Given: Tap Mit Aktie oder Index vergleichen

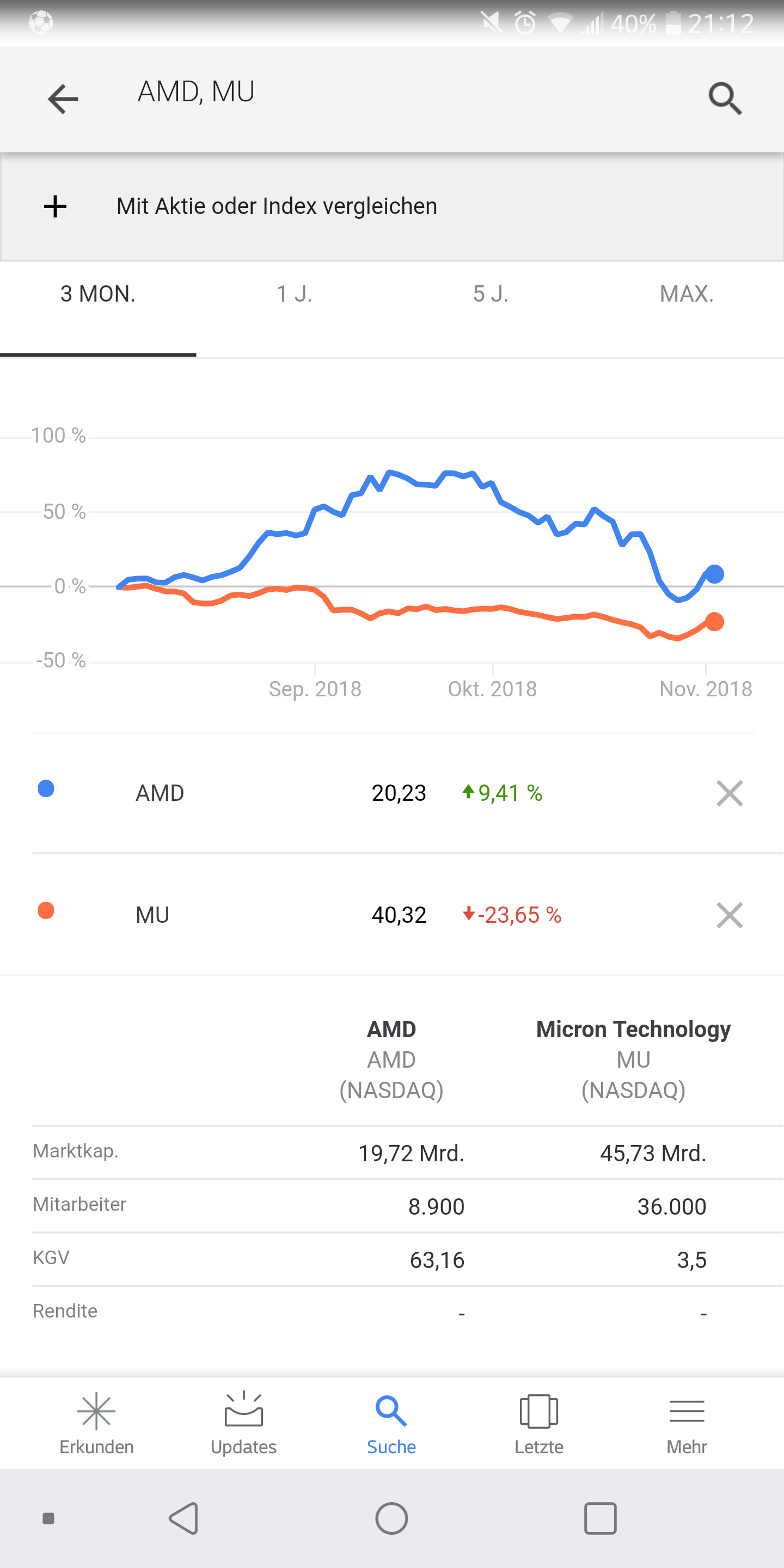Looking at the screenshot, I should click(277, 206).
